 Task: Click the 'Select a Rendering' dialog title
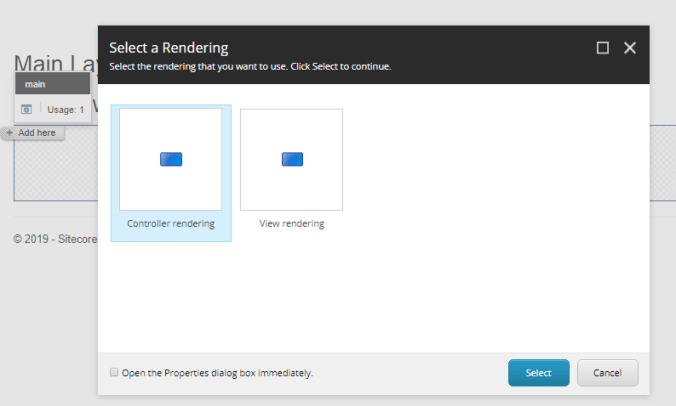[x=169, y=48]
